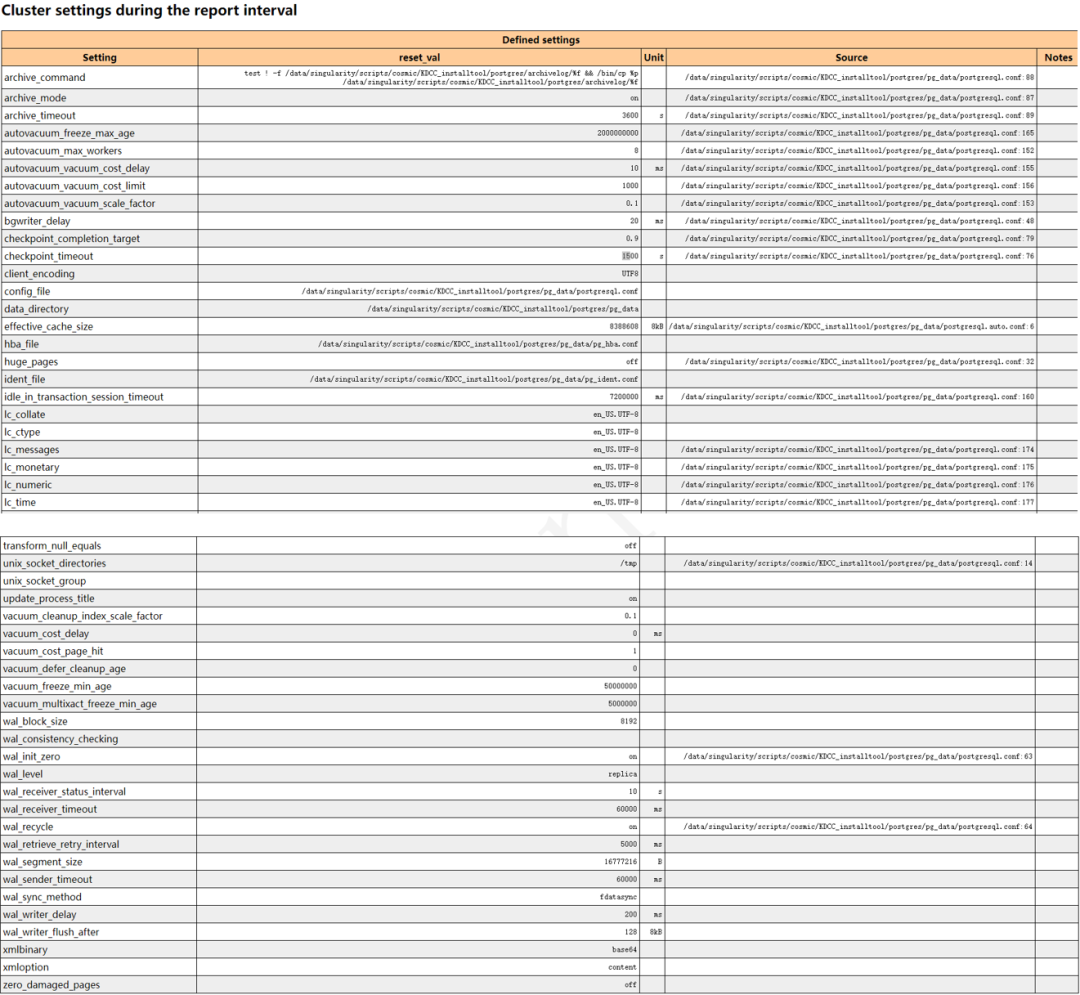Viewport: 1080px width, 995px height.
Task: Select the 8kB unit for wal_writer_flush_after
Action: [x=656, y=932]
